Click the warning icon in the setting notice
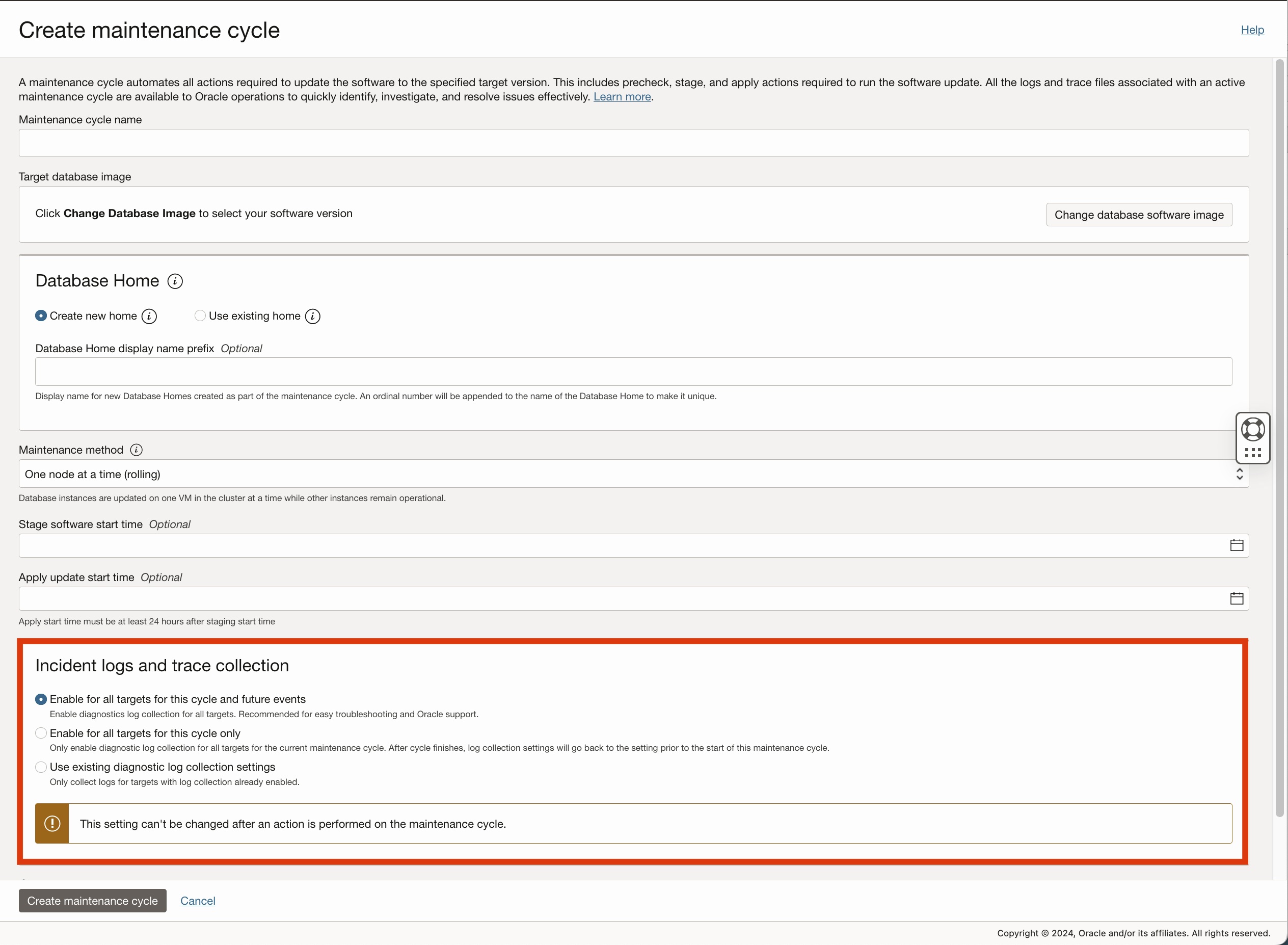This screenshot has height=945, width=1288. click(x=52, y=823)
